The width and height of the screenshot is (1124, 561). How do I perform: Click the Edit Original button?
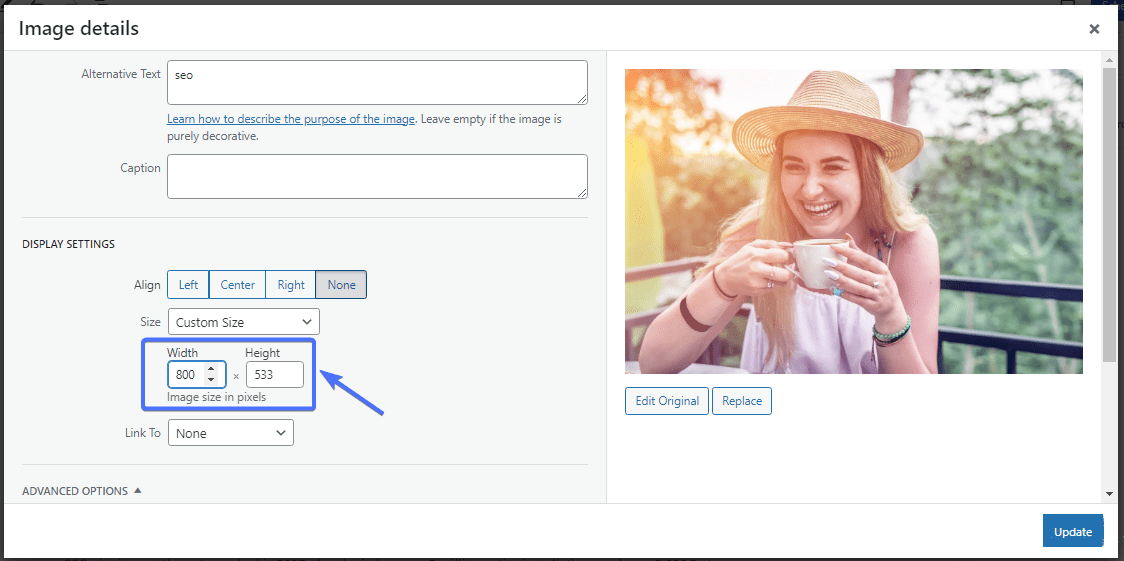[667, 401]
